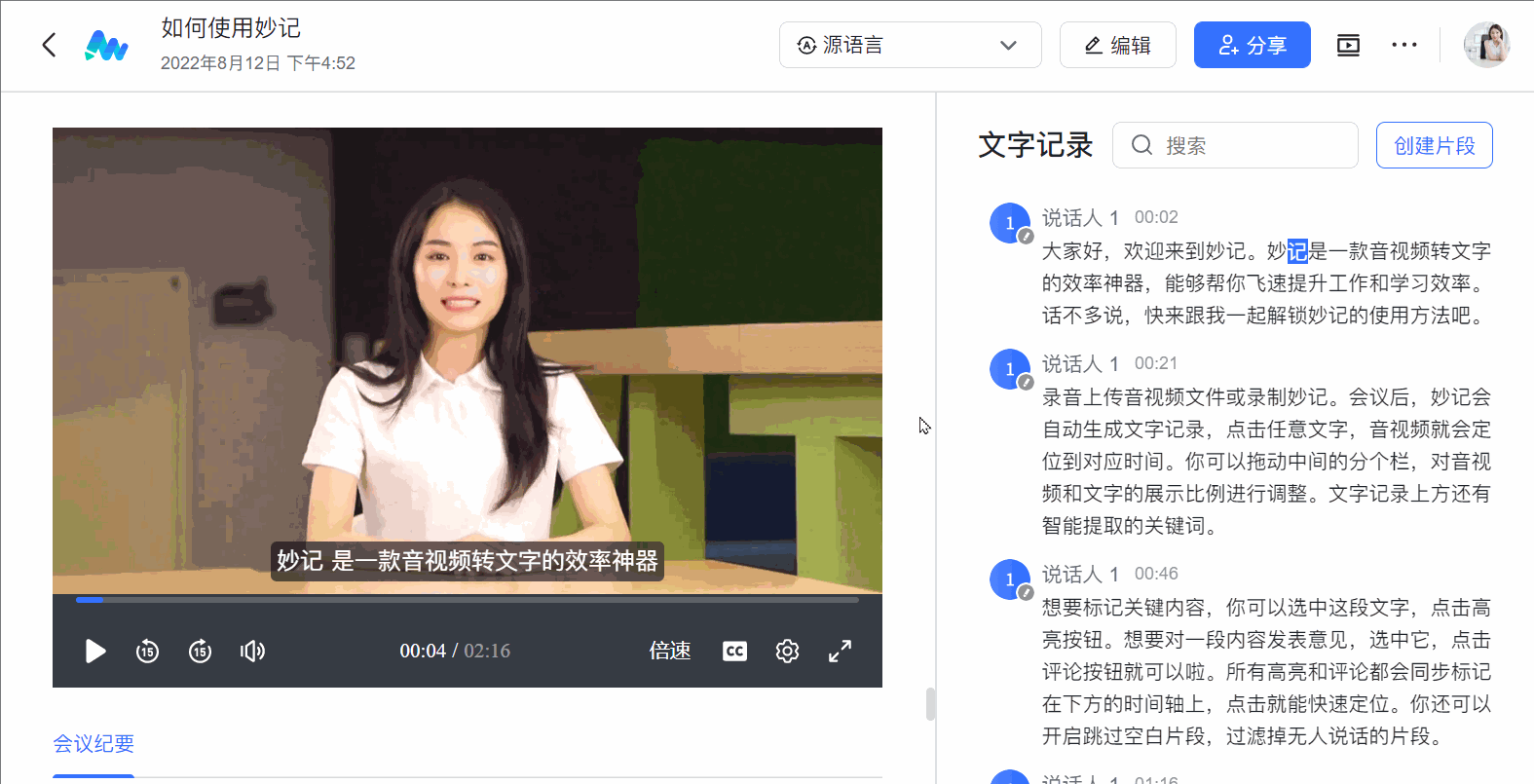Click the 编辑 edit button
This screenshot has width=1534, height=784.
(1117, 45)
